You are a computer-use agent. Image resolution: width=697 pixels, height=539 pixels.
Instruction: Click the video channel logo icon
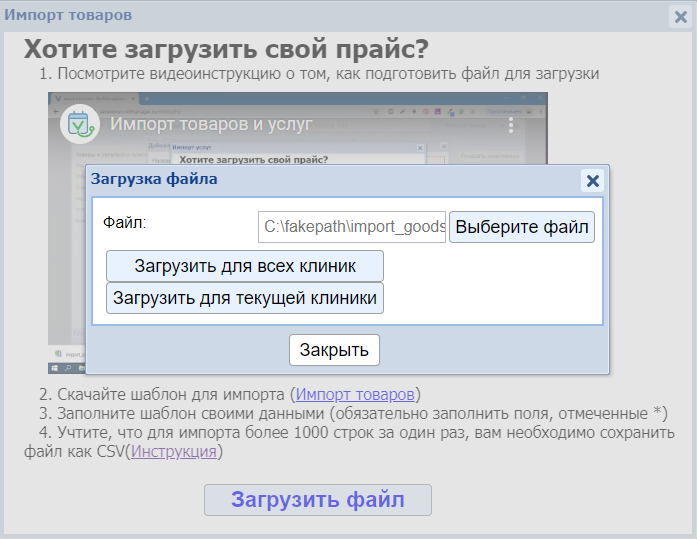click(x=78, y=124)
